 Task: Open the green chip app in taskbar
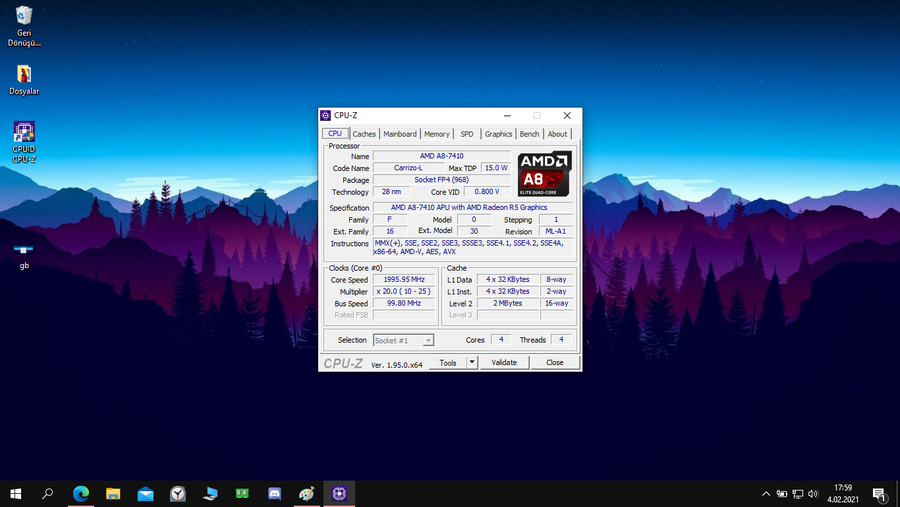coord(242,494)
